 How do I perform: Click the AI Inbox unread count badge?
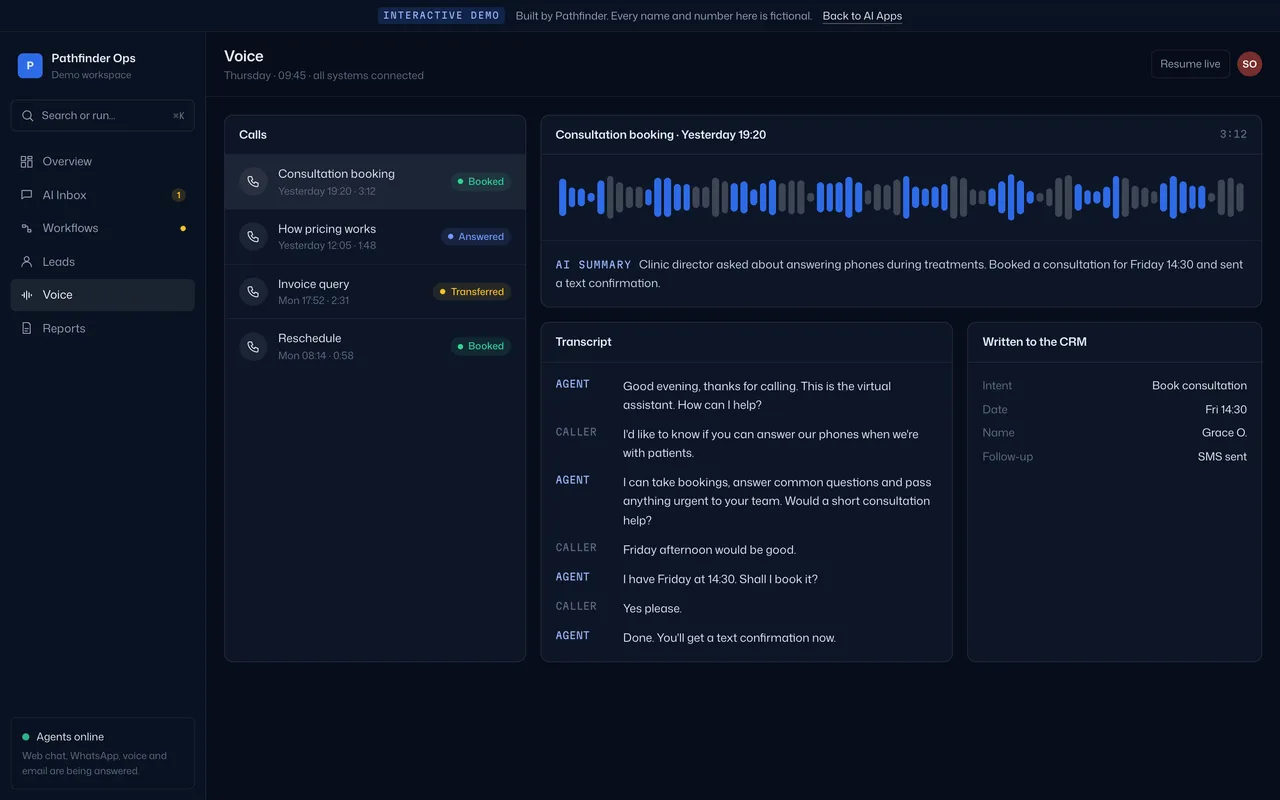point(178,195)
